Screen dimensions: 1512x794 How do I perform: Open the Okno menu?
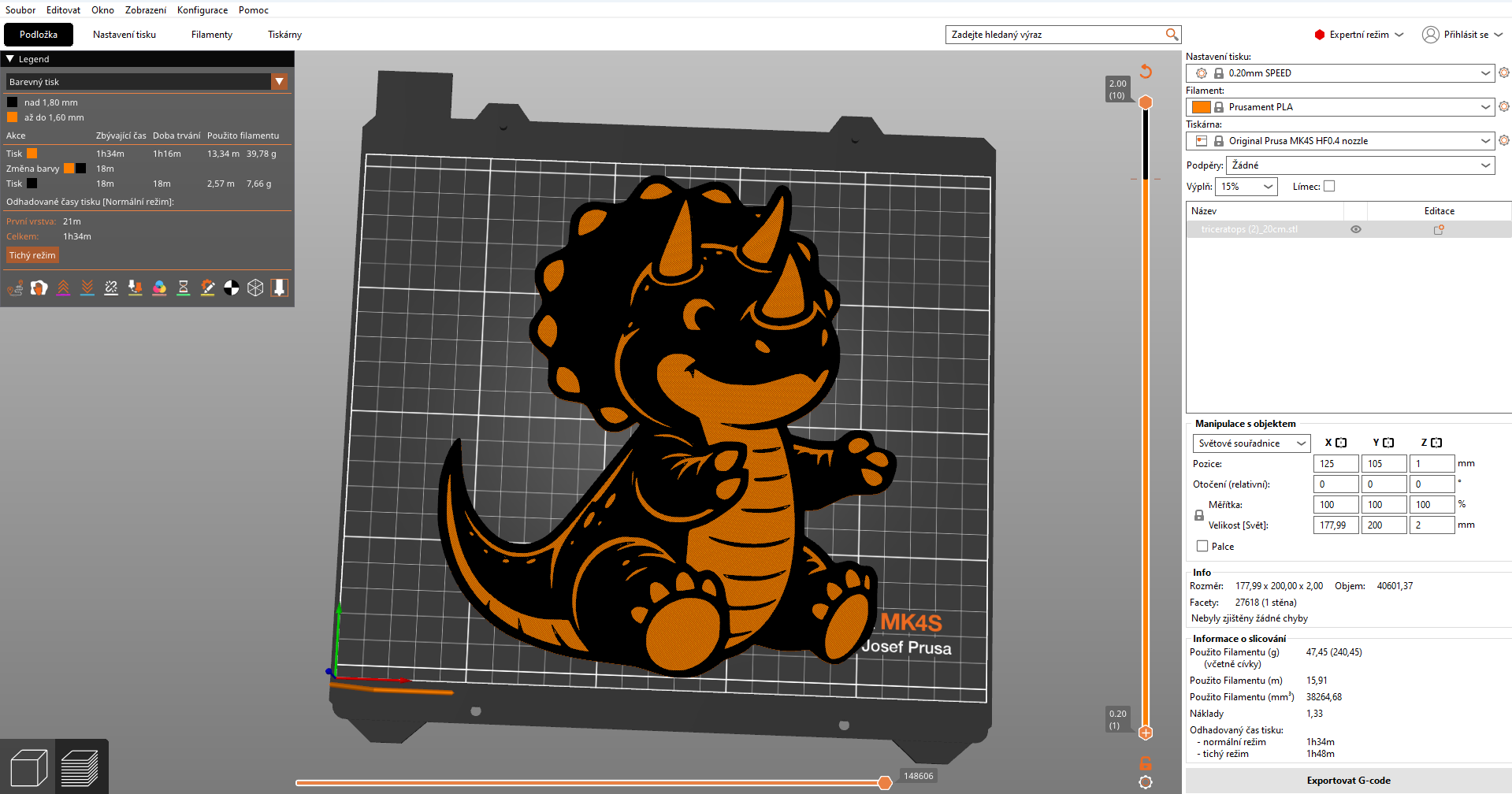102,10
